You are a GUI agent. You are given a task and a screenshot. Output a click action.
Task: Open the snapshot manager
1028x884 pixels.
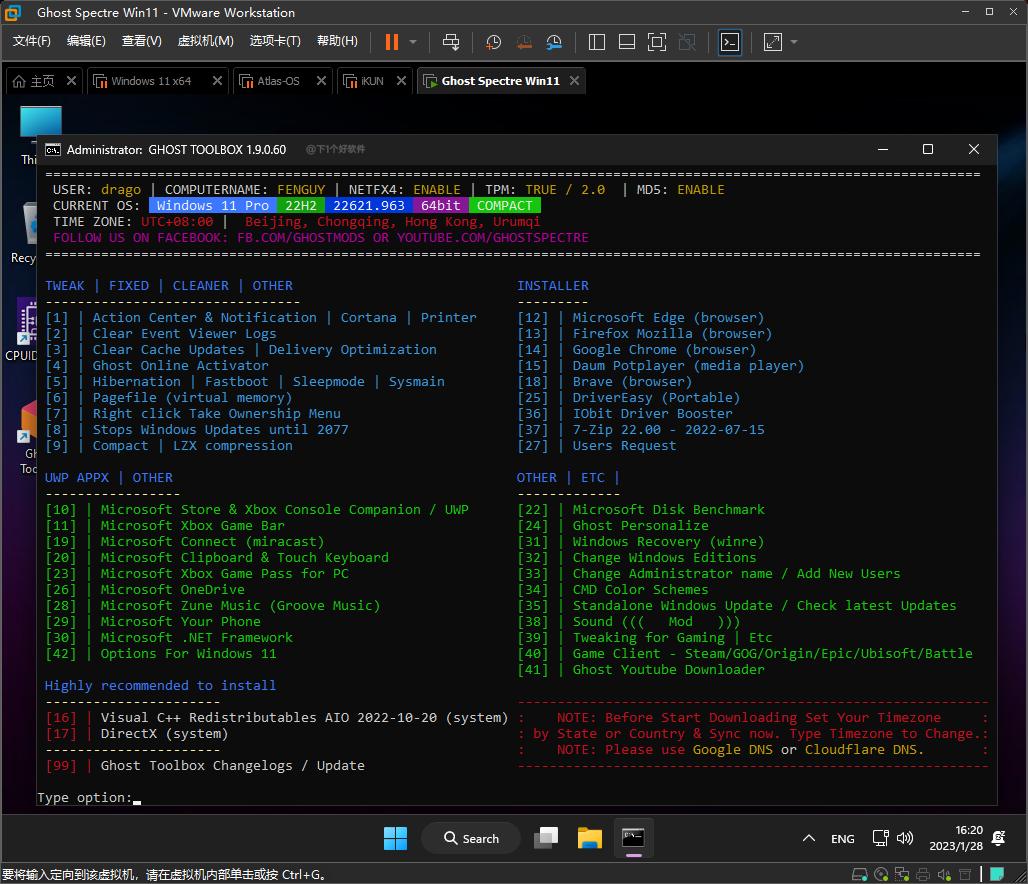[553, 42]
